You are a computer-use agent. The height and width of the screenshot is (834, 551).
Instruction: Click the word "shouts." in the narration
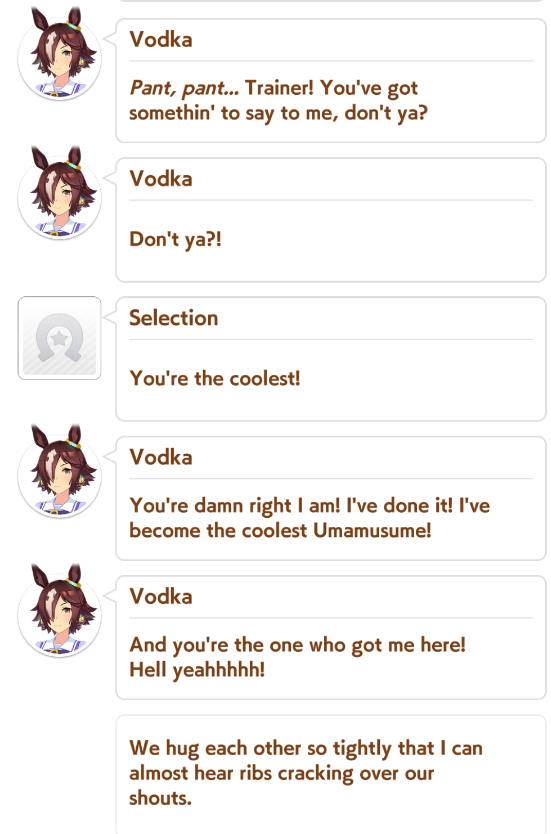click(160, 798)
